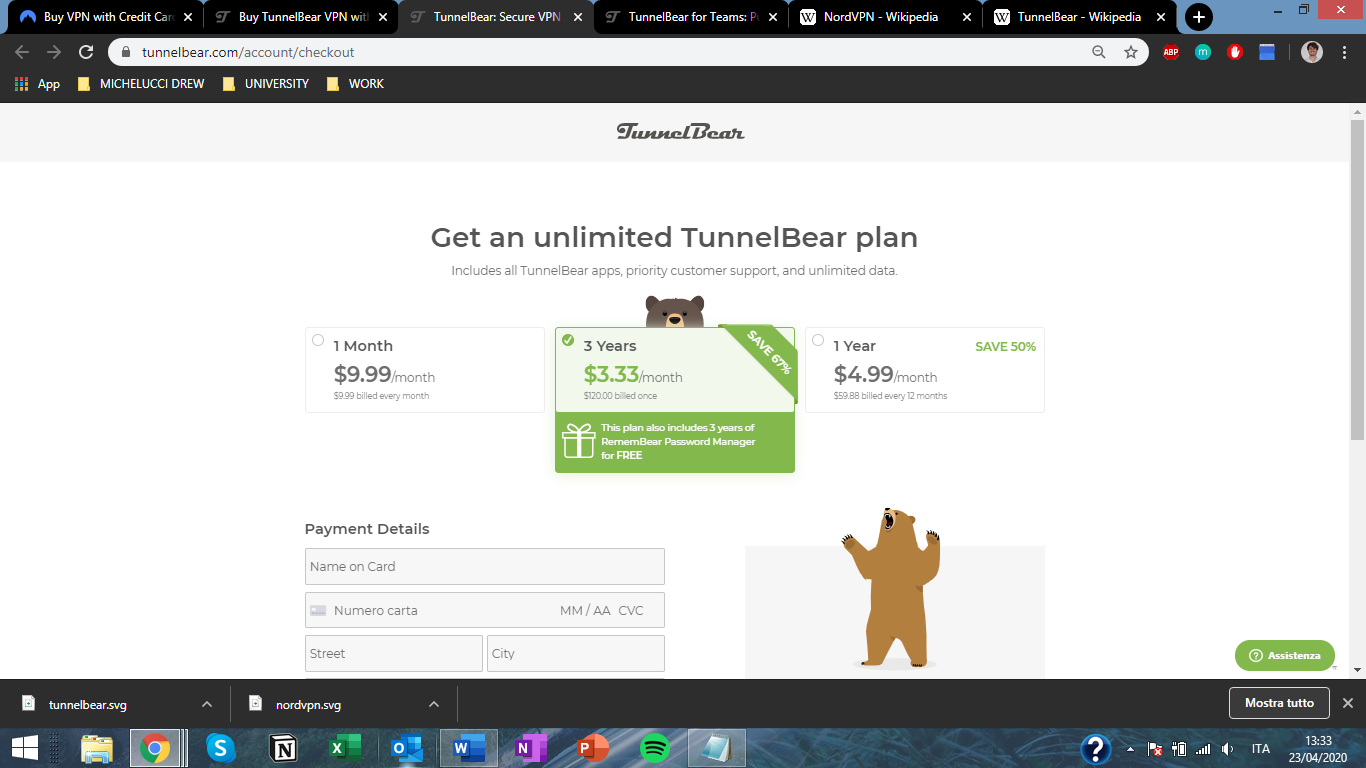The width and height of the screenshot is (1366, 768).
Task: Open Spotify from the taskbar
Action: 655,748
